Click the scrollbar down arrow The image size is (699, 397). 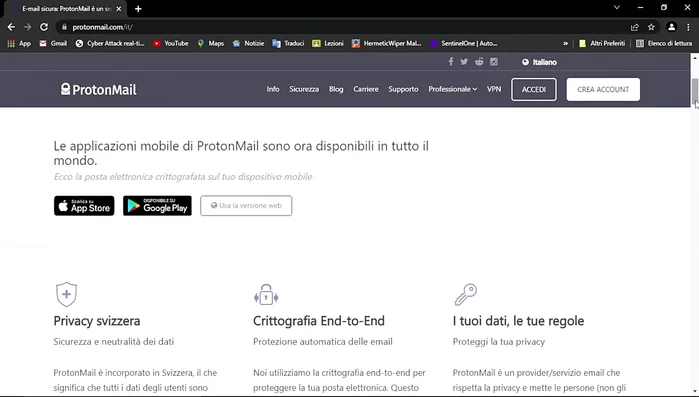point(695,392)
